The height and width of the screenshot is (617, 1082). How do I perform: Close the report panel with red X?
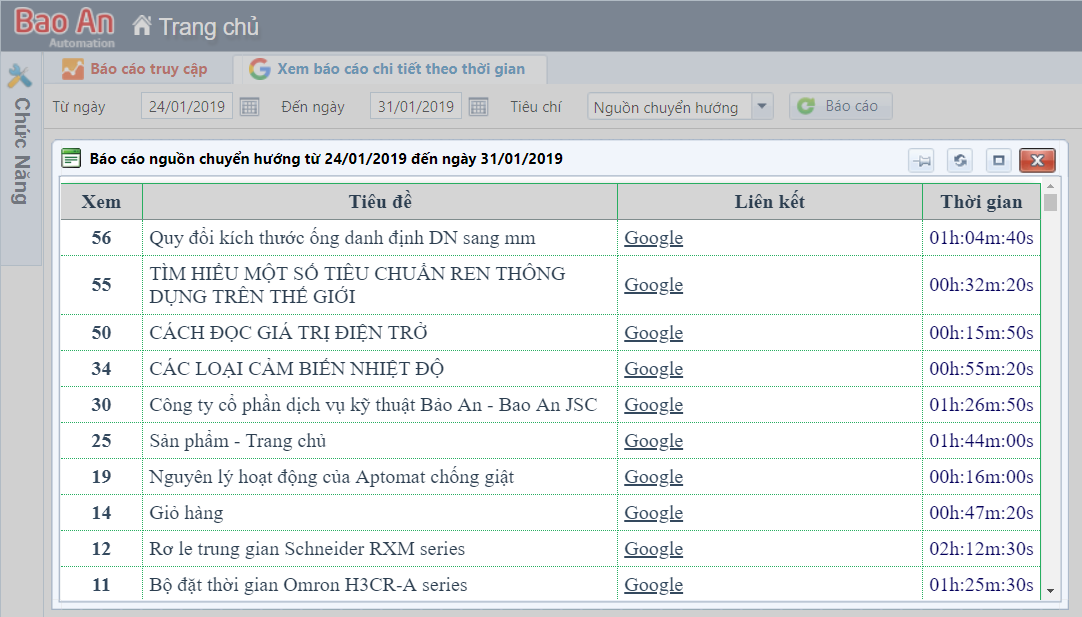click(1037, 160)
